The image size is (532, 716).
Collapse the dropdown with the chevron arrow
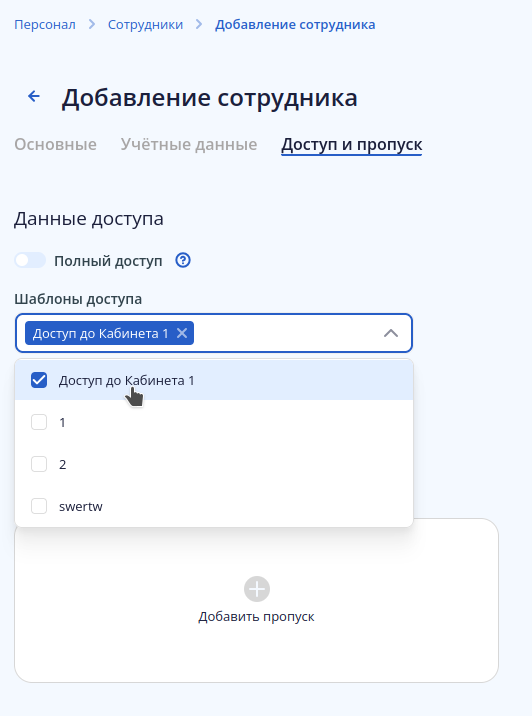click(391, 333)
